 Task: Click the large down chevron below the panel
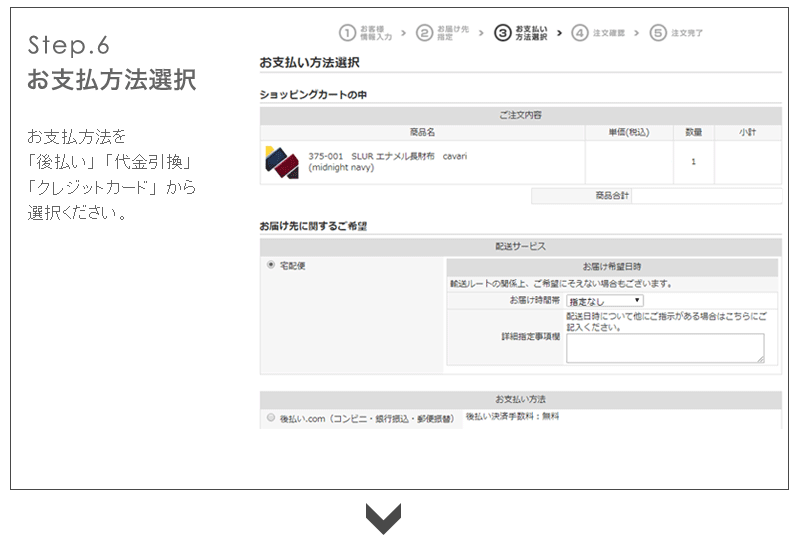(x=383, y=519)
